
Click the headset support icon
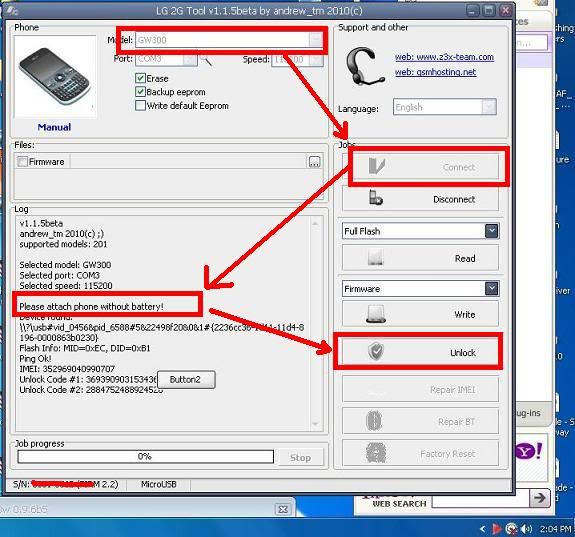tap(365, 66)
